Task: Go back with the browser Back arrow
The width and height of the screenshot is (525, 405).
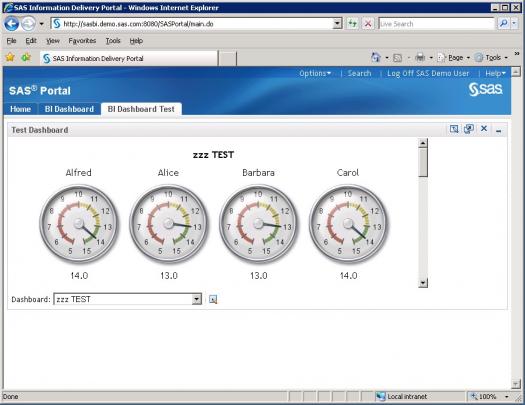Action: point(11,23)
